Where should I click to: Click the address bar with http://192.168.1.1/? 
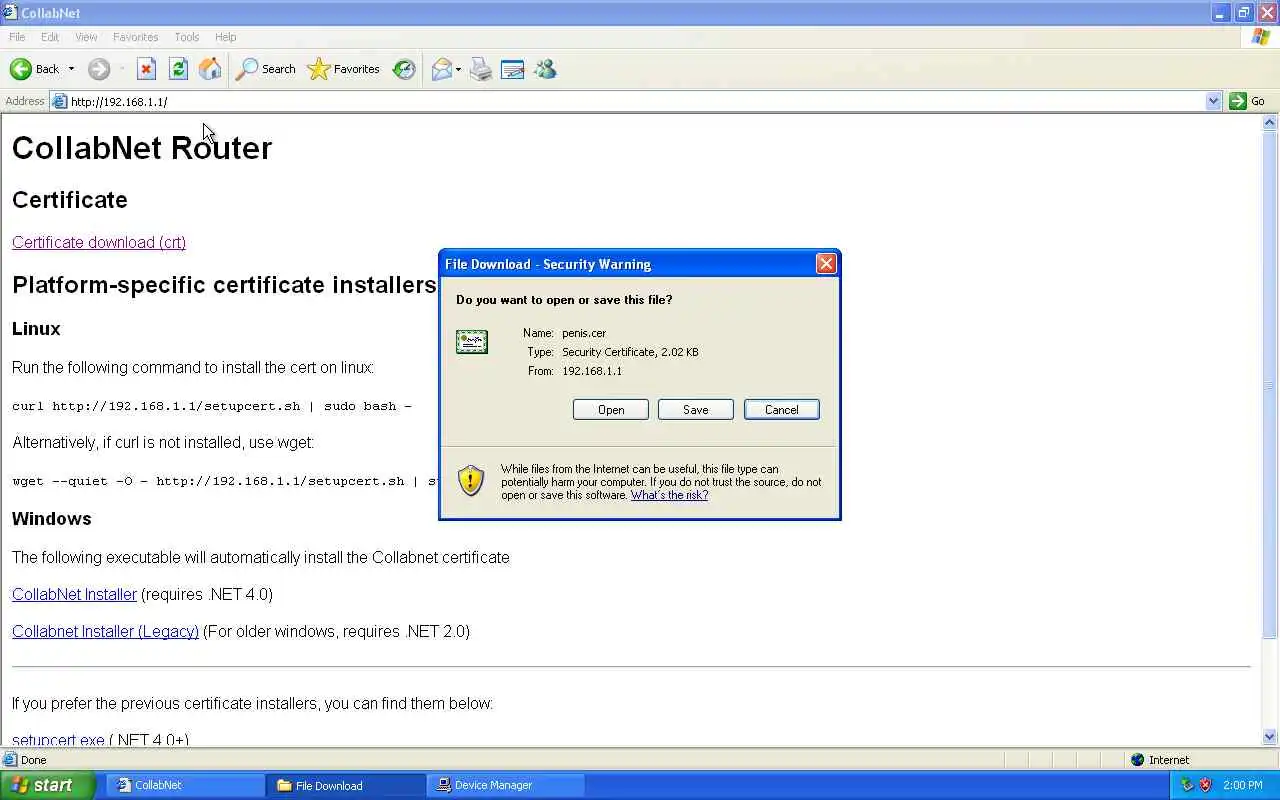[x=635, y=101]
